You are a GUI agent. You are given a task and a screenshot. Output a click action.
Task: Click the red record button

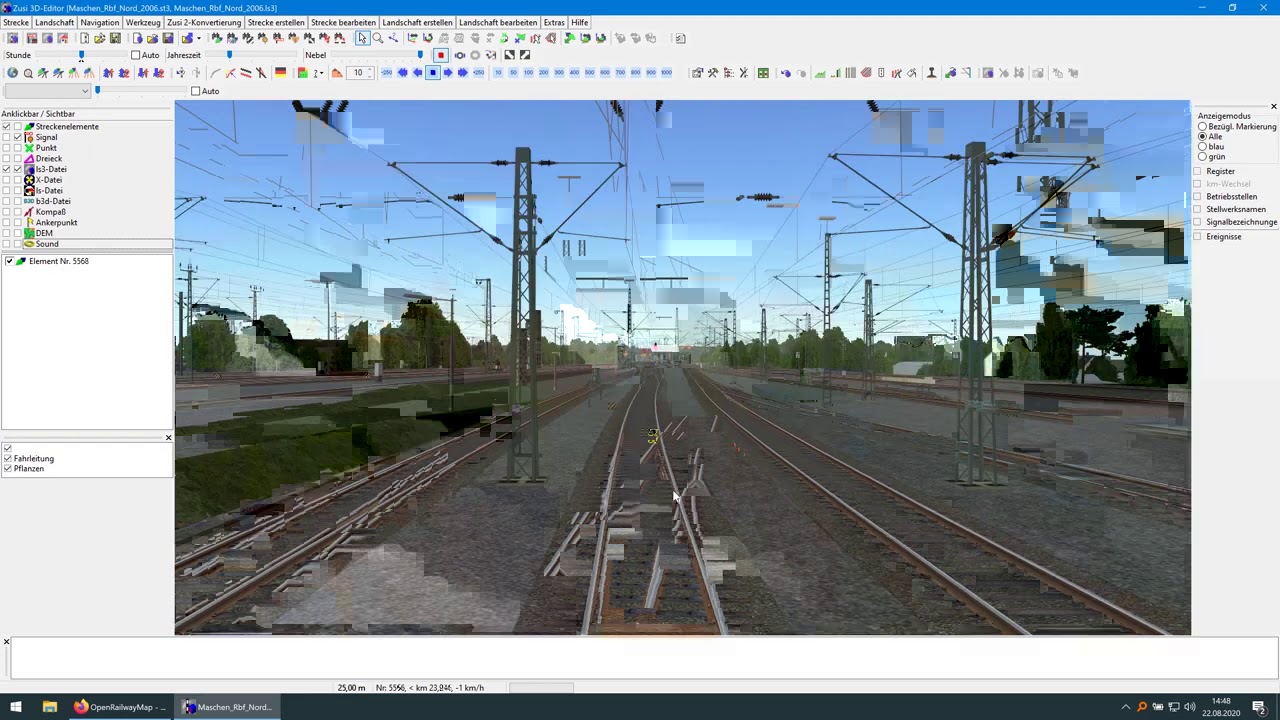(x=441, y=55)
